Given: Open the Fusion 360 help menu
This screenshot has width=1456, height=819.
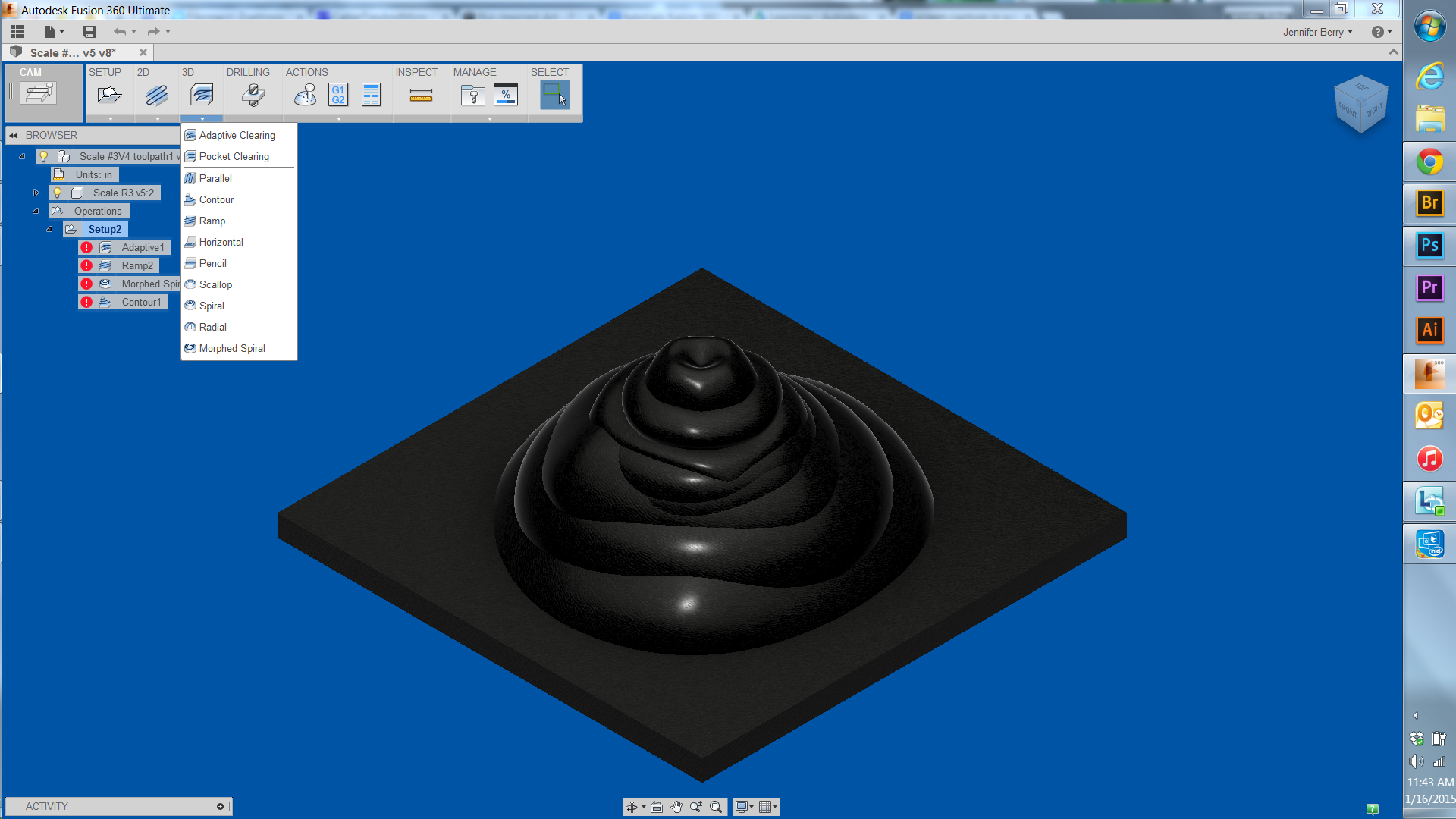Looking at the screenshot, I should [1378, 32].
